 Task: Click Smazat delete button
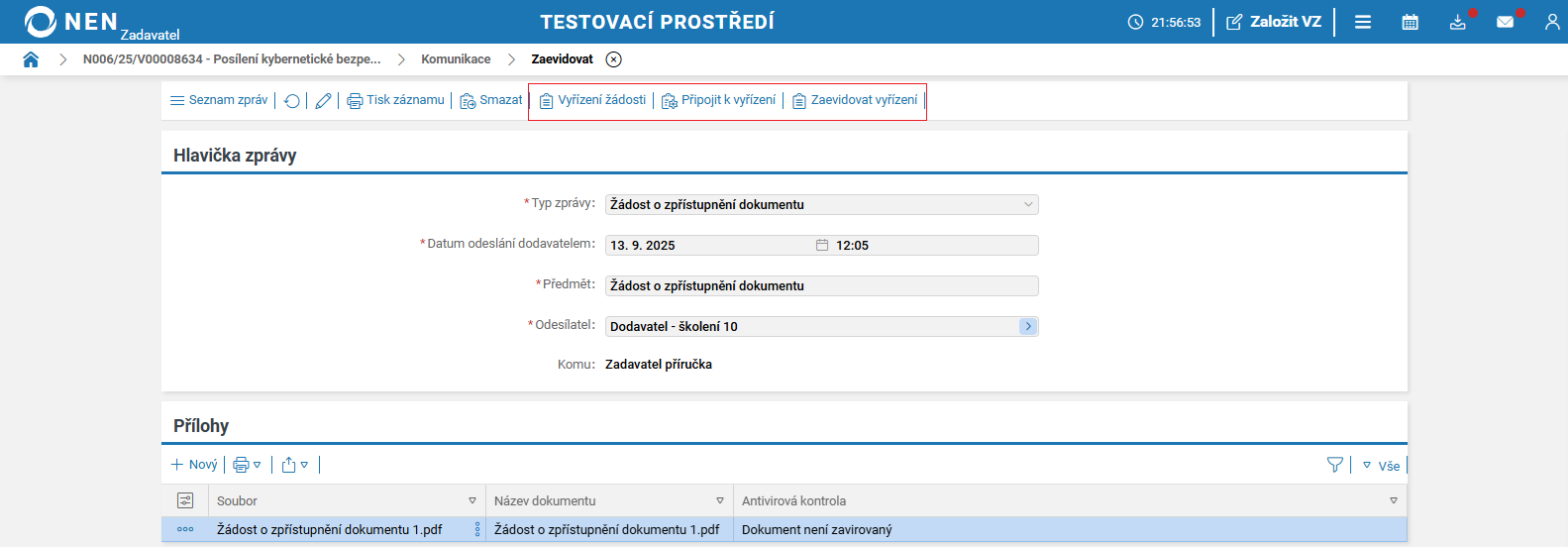click(491, 100)
